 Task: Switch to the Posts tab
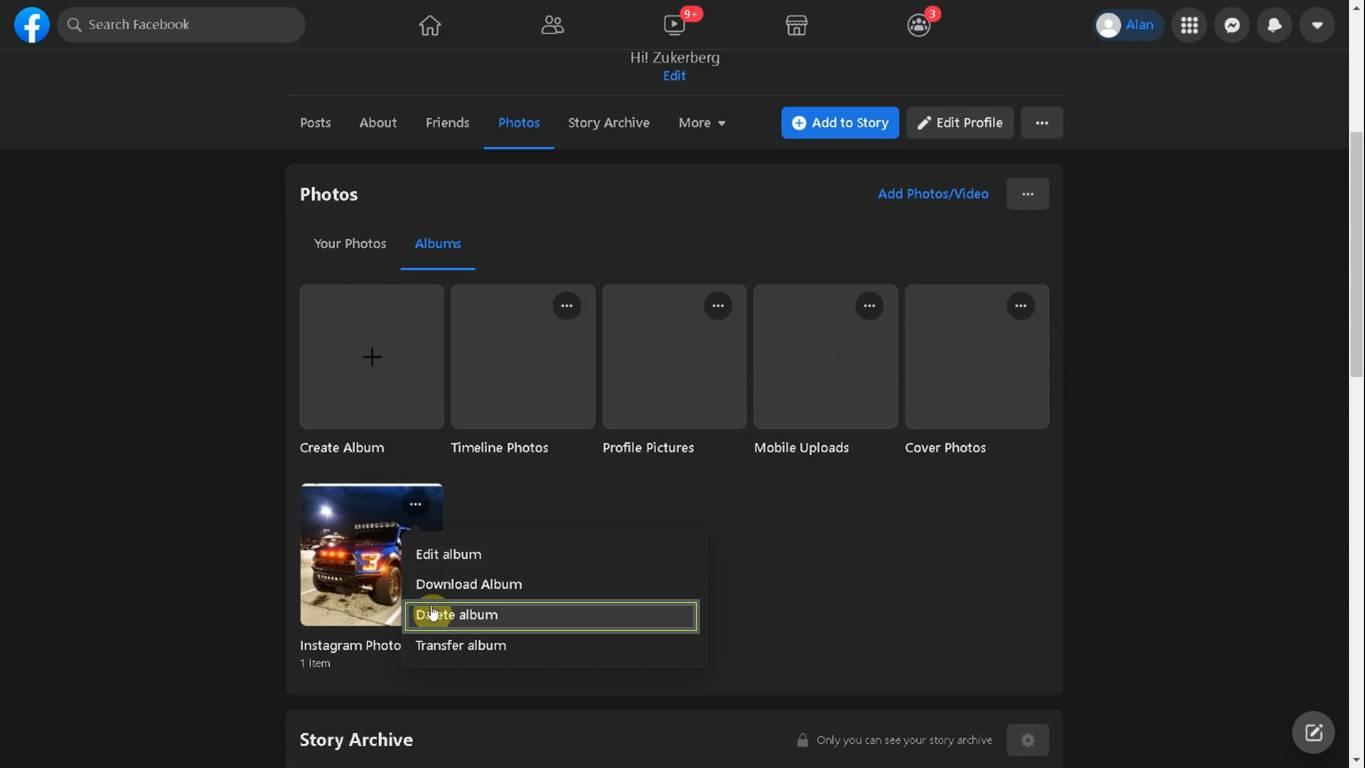pyautogui.click(x=315, y=123)
